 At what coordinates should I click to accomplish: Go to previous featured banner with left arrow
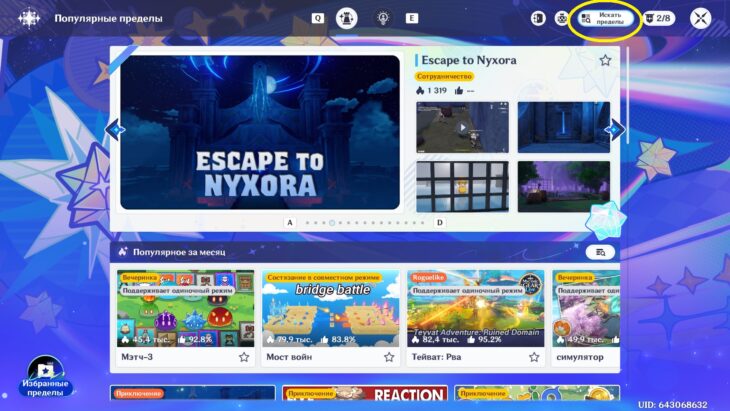(x=115, y=129)
